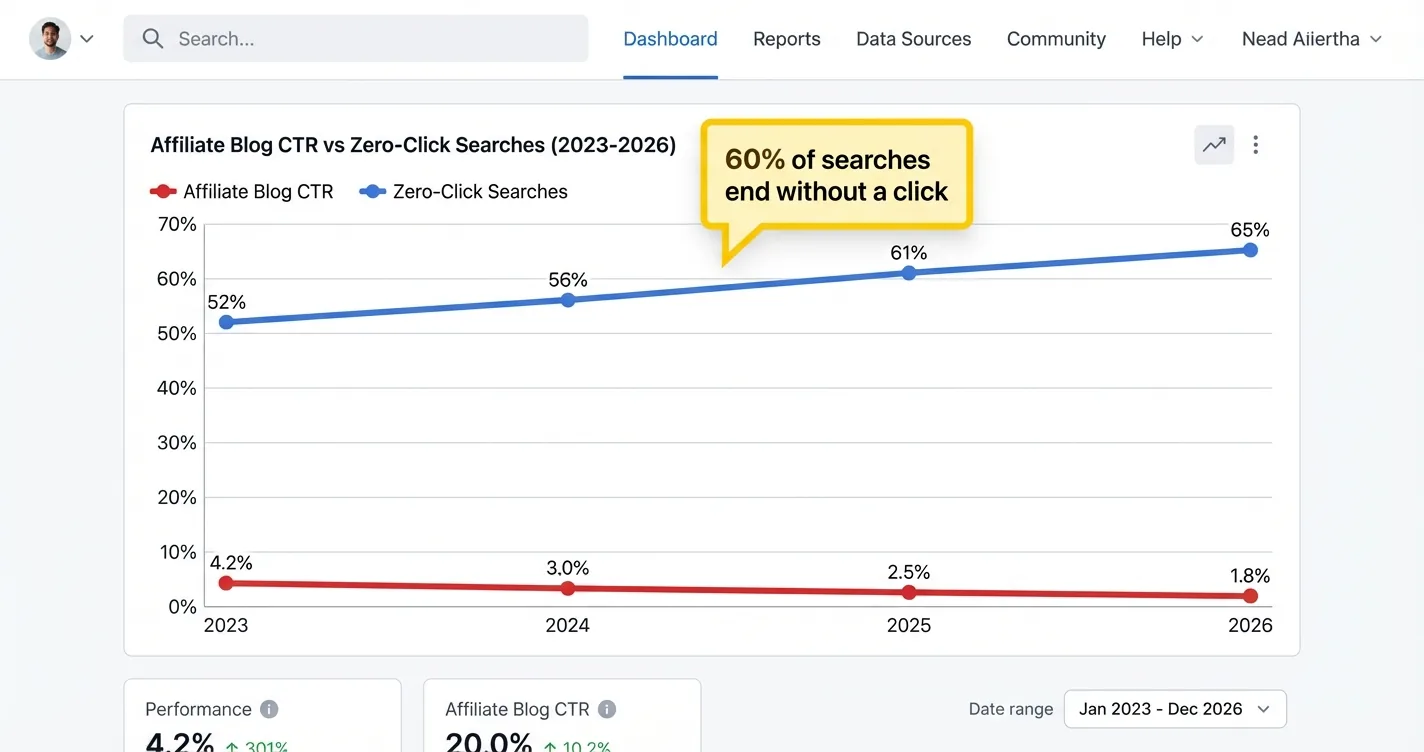Click the three-dot chart options icon
The height and width of the screenshot is (752, 1424).
click(x=1255, y=144)
